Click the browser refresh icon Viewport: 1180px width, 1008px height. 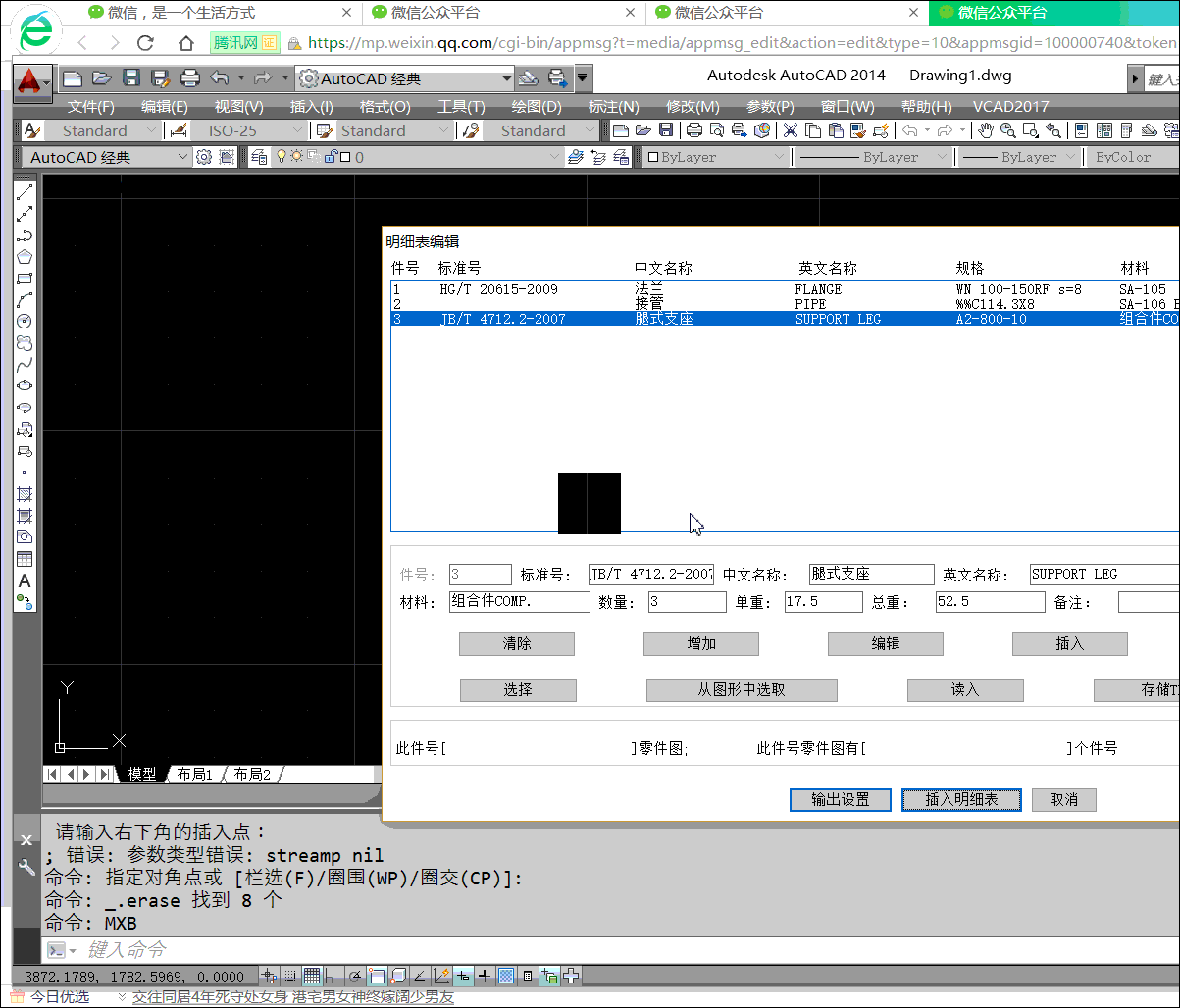tap(146, 43)
